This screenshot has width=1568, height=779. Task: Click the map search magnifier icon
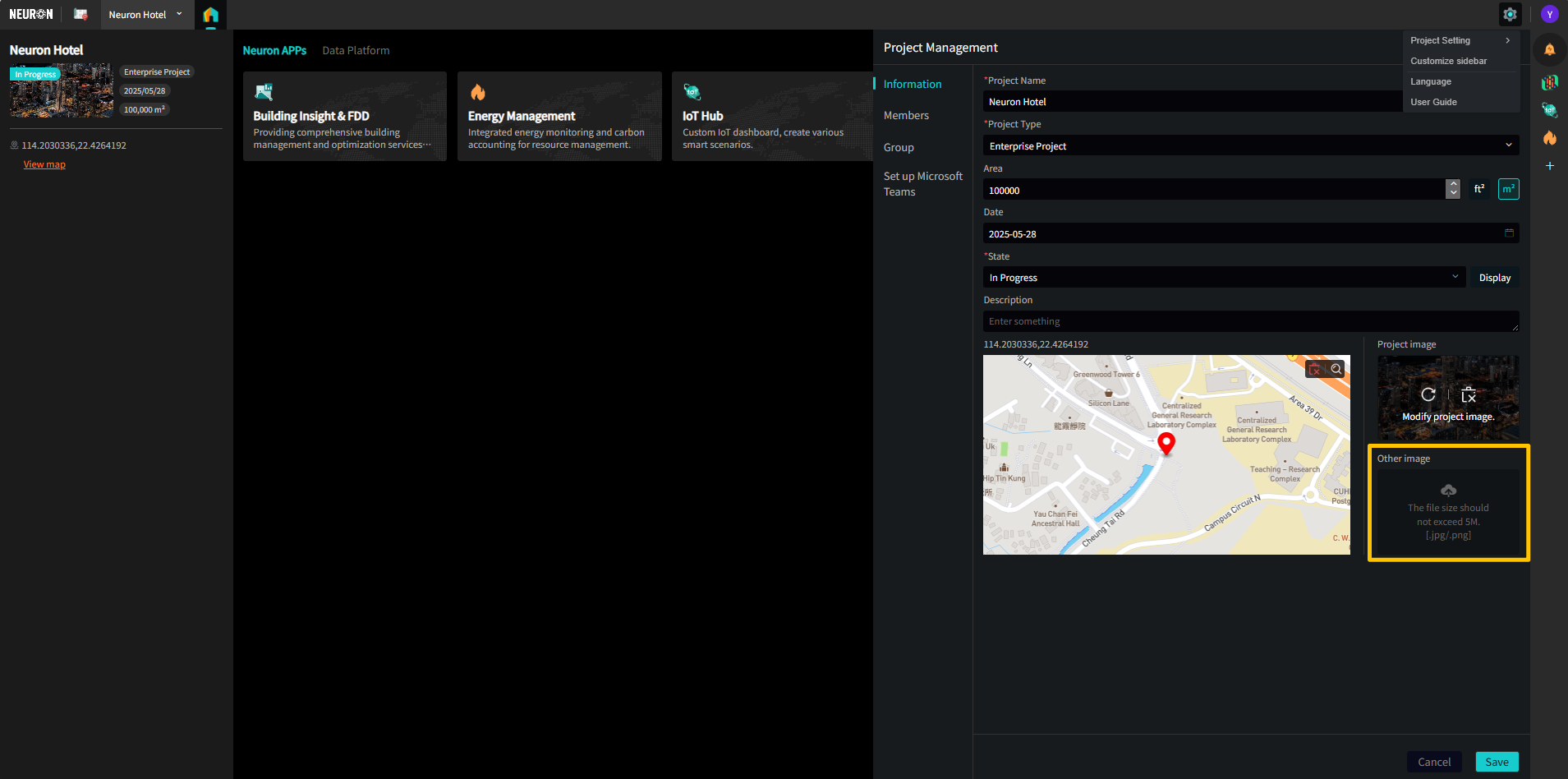1336,369
